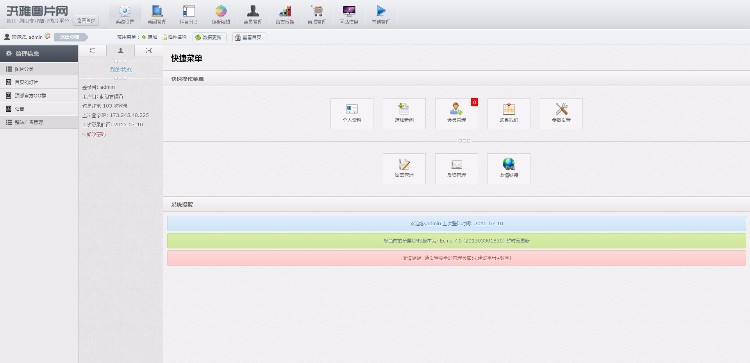Open the notepad with pencil quick tile
Viewport: 750px width, 363px height.
pos(404,168)
